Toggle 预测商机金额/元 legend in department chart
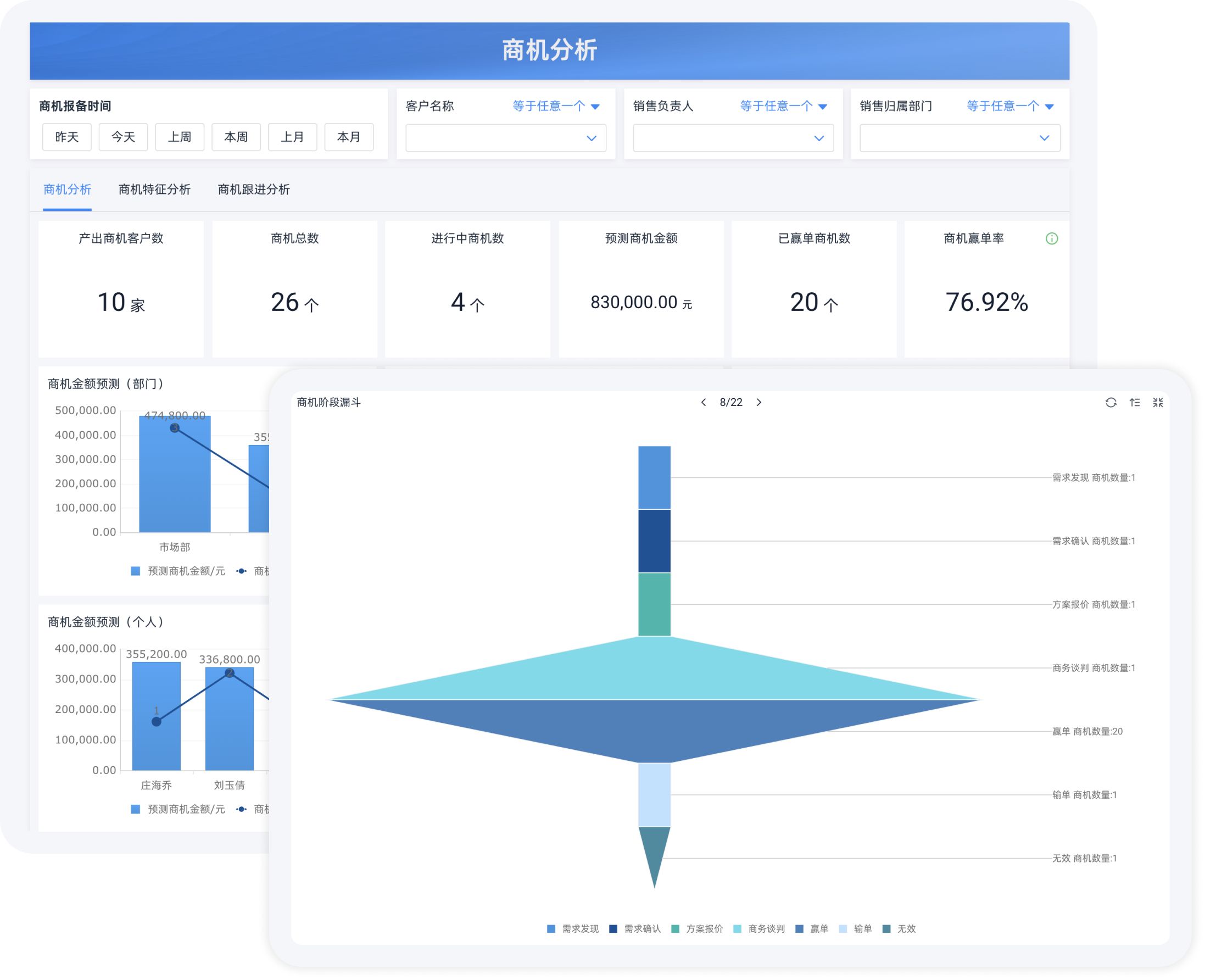Viewport: 1205px width, 980px height. [178, 571]
